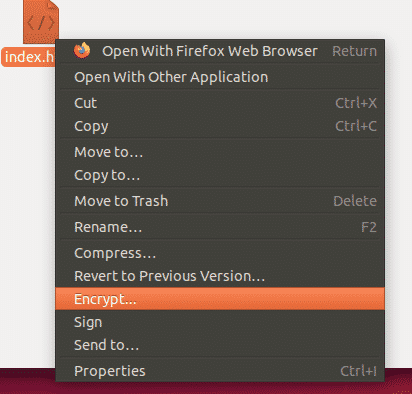The image size is (412, 394).
Task: Open file Properties
Action: point(220,371)
